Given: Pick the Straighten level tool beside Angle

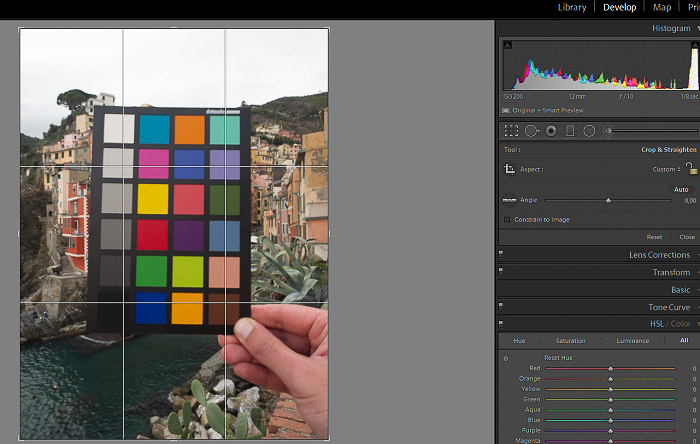Looking at the screenshot, I should tap(509, 200).
